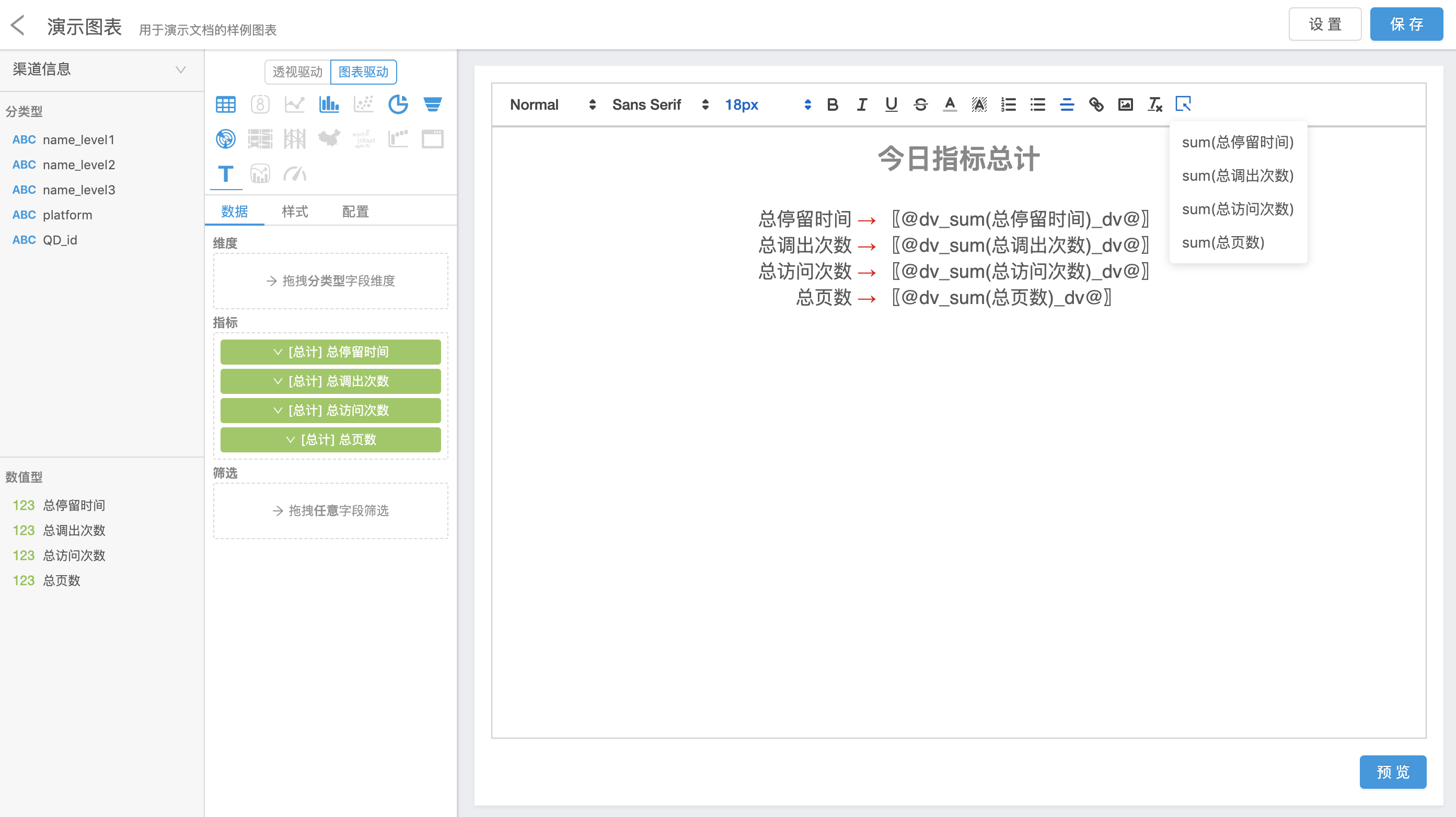Click the rich text T chart icon
Image resolution: width=1456 pixels, height=817 pixels.
point(226,174)
